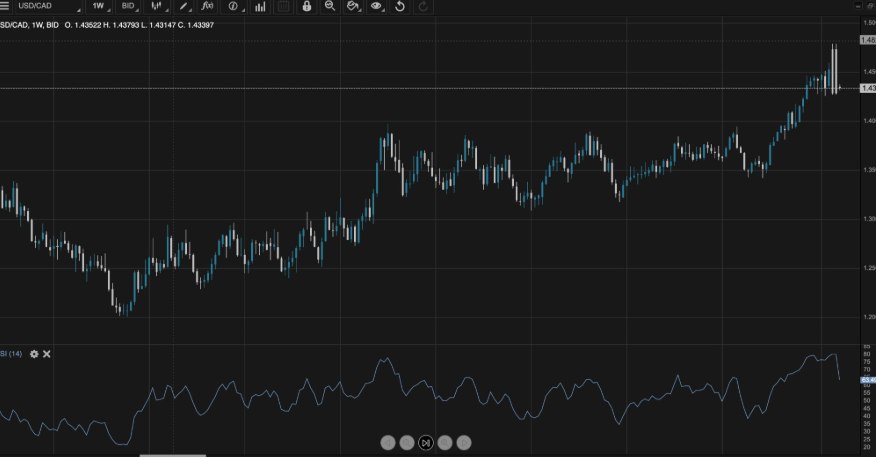Open RSI (14) indicator settings gear
The image size is (876, 457).
(x=34, y=354)
